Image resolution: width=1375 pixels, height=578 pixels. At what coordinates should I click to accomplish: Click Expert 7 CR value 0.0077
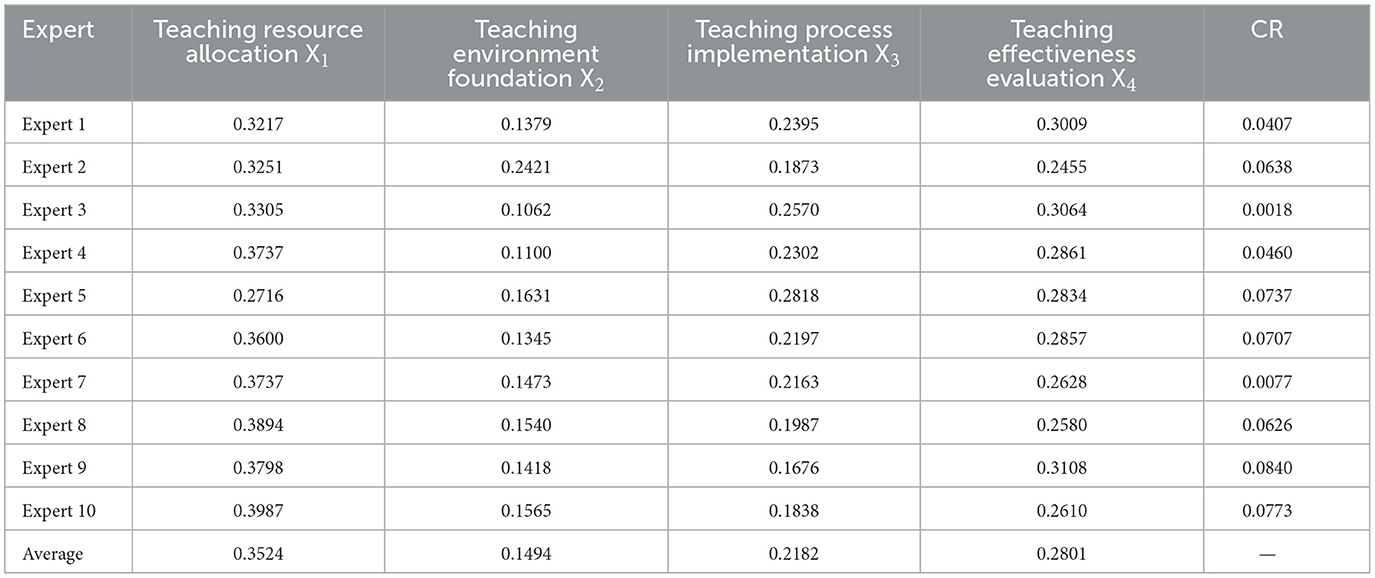1286,382
